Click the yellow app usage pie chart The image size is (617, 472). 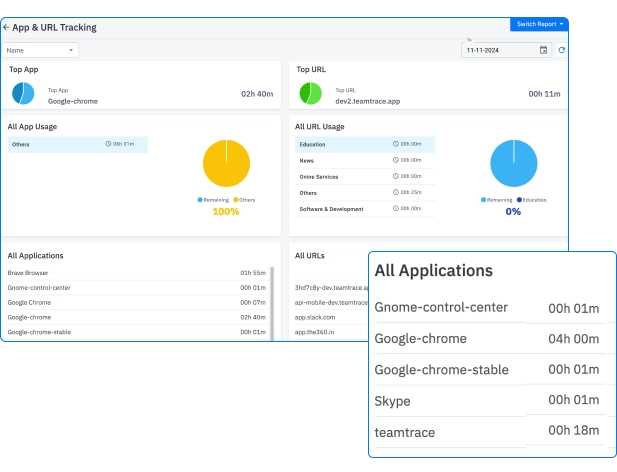pyautogui.click(x=226, y=163)
